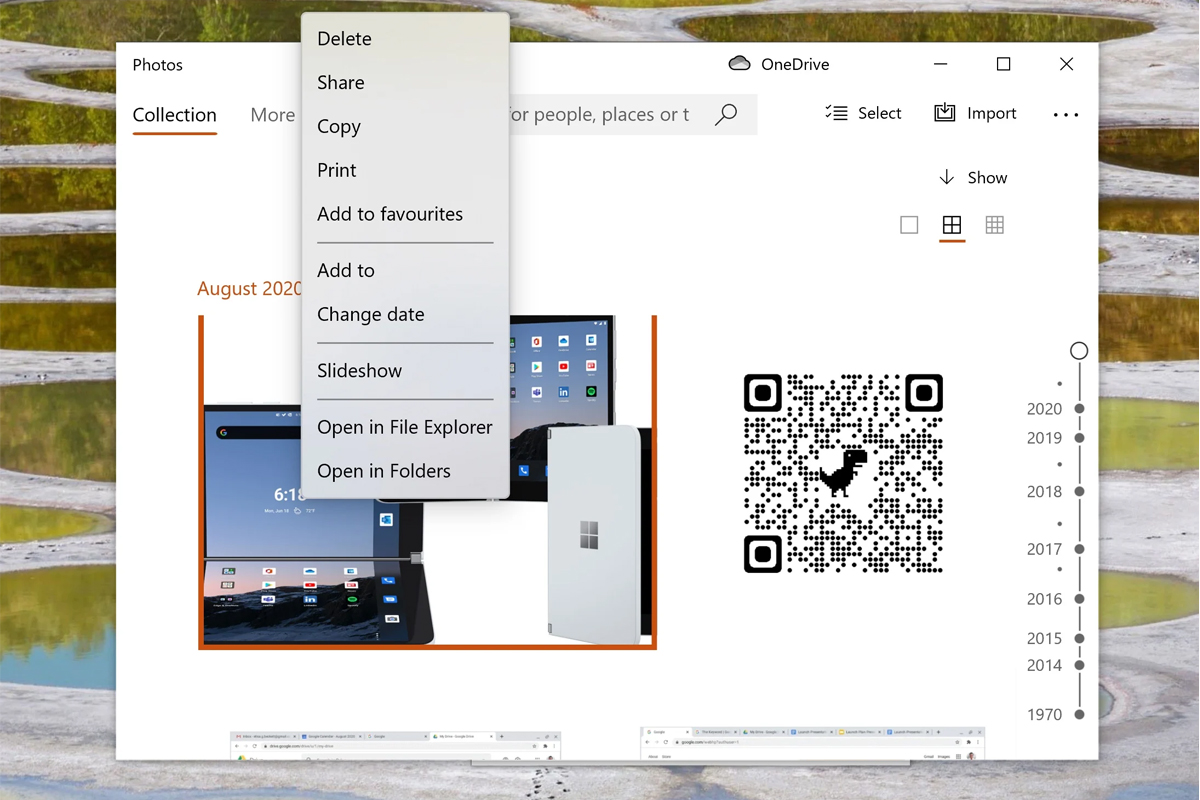The height and width of the screenshot is (800, 1200).
Task: Expand the Show filter dropdown
Action: click(x=973, y=178)
